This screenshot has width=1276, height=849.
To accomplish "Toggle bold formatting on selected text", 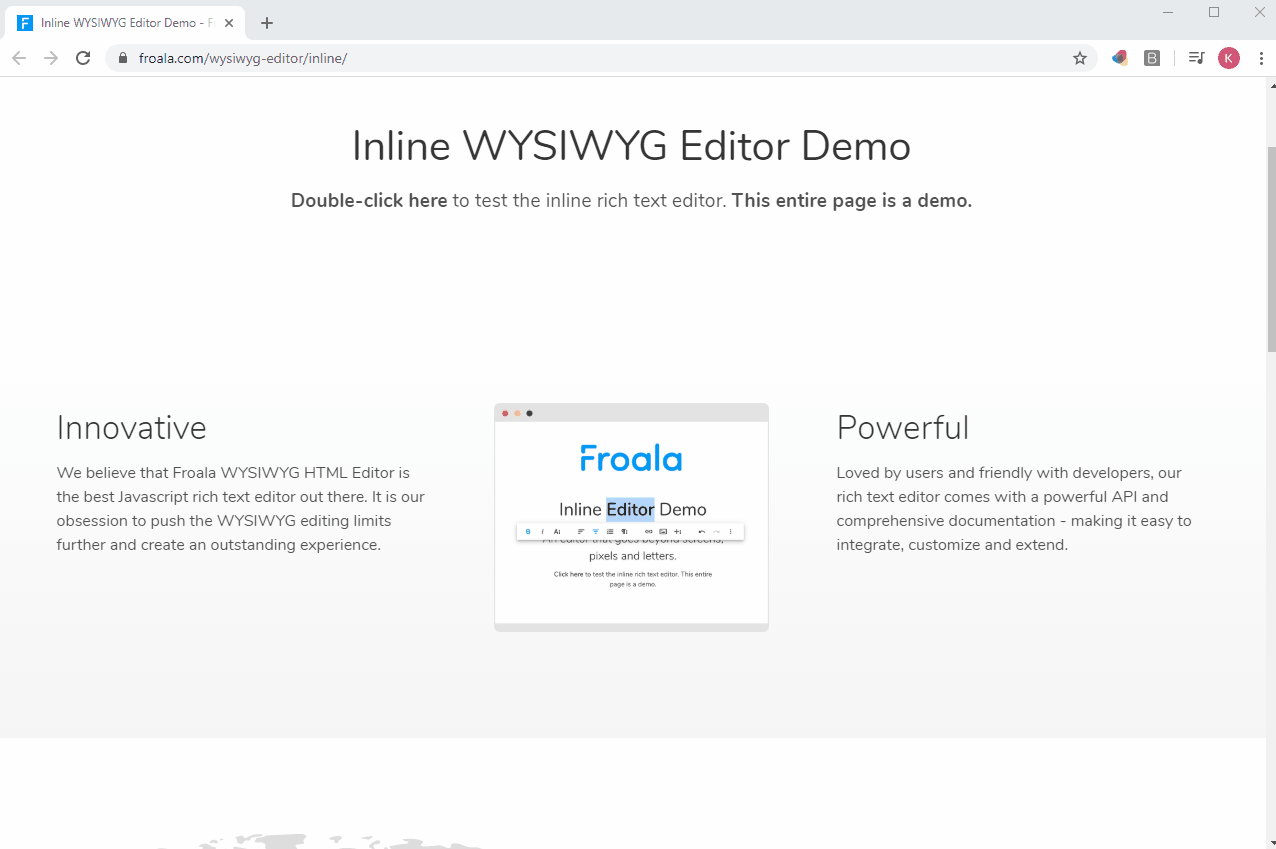I will [x=527, y=531].
